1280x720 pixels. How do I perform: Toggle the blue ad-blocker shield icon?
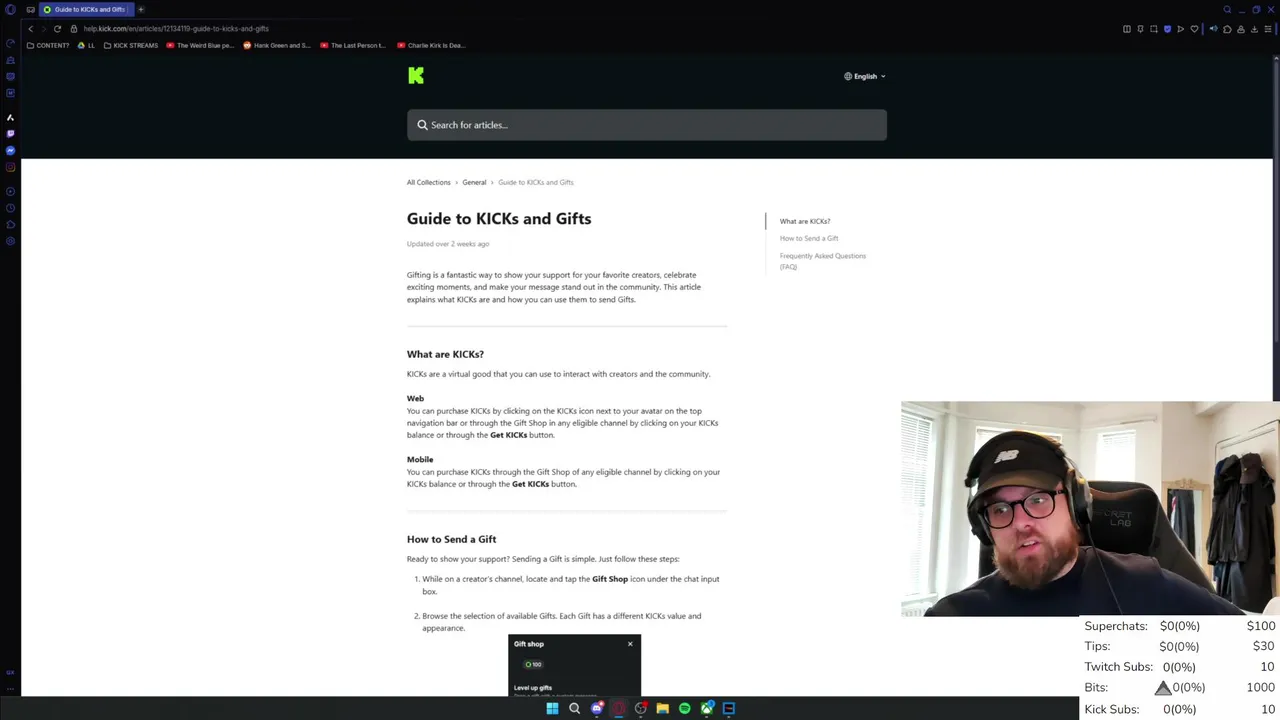[1167, 29]
